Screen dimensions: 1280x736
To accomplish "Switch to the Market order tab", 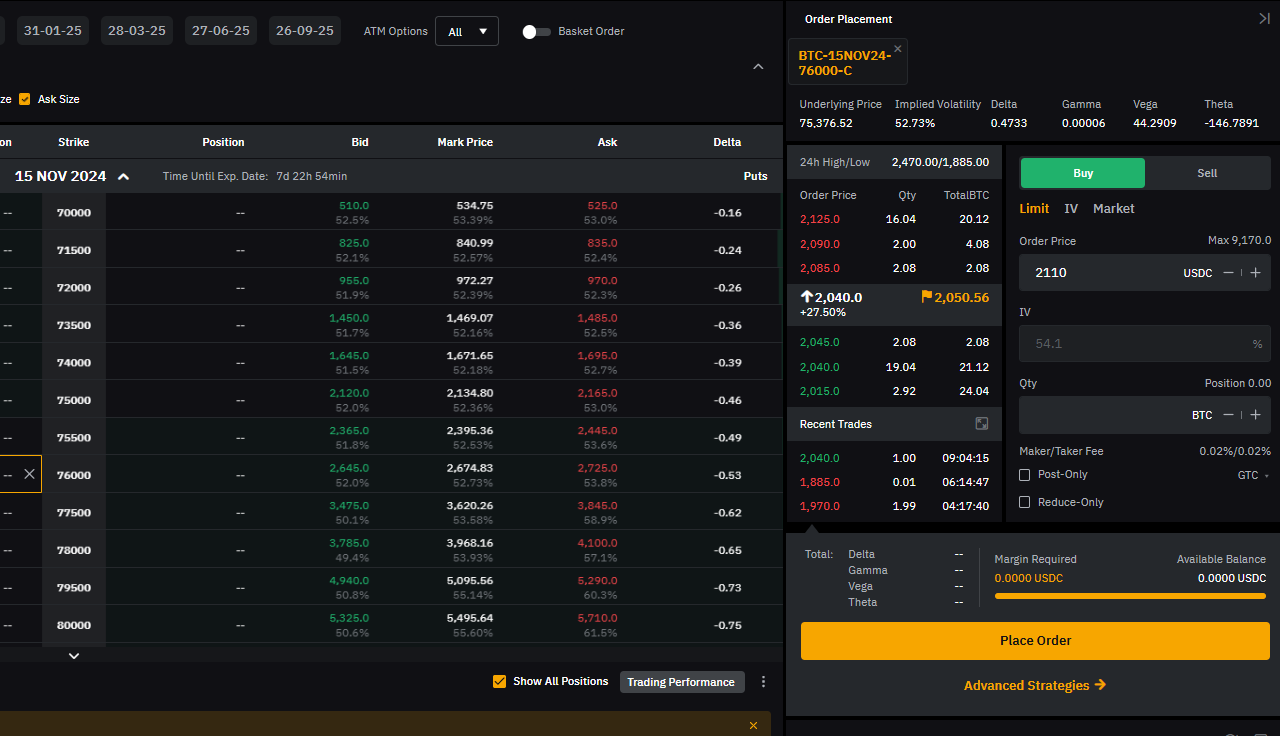I will pos(1113,208).
